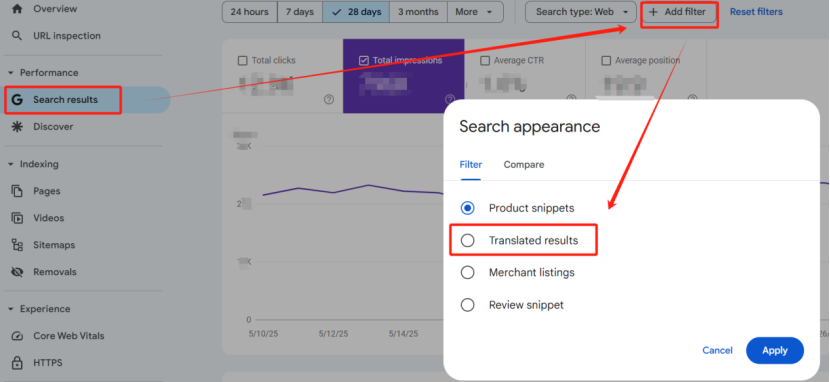Expand the More date range dropdown

(x=475, y=12)
